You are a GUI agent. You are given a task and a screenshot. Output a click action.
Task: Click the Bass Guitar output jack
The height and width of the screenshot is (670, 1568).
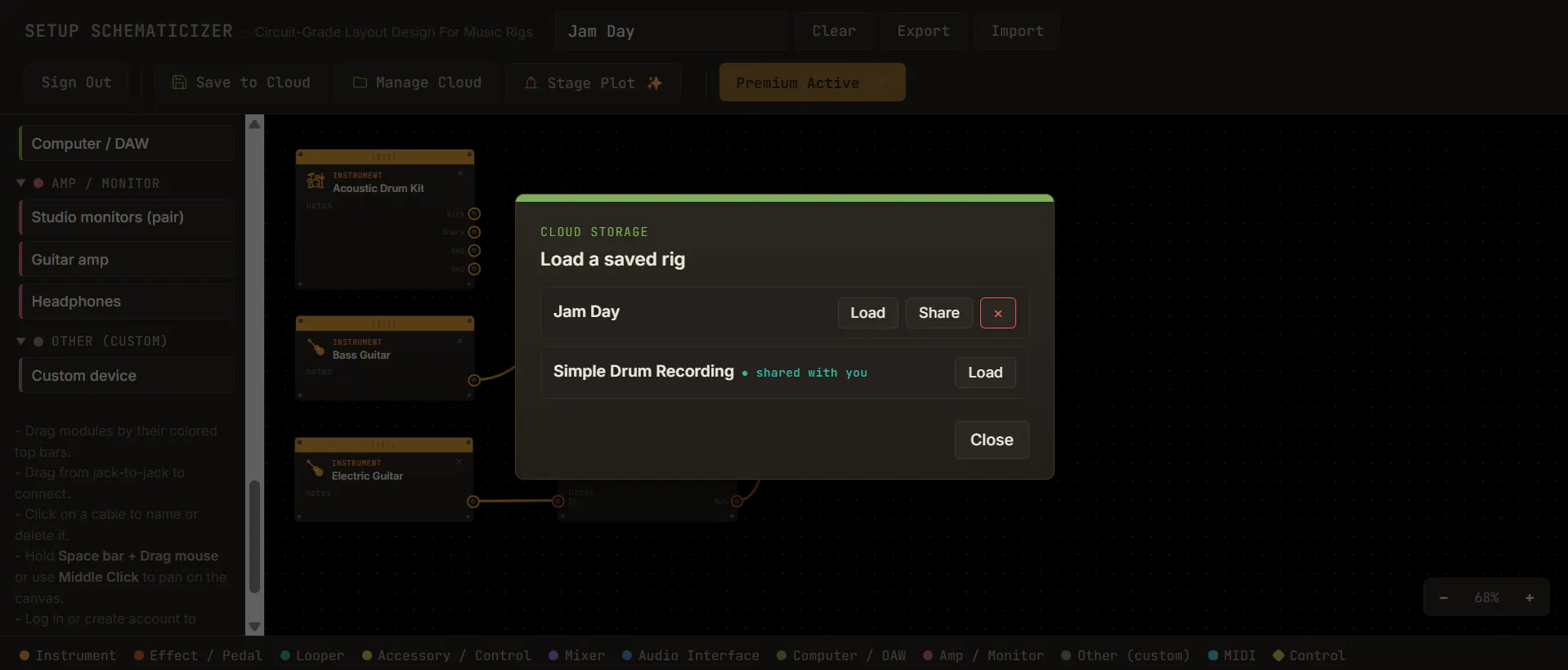pos(474,380)
